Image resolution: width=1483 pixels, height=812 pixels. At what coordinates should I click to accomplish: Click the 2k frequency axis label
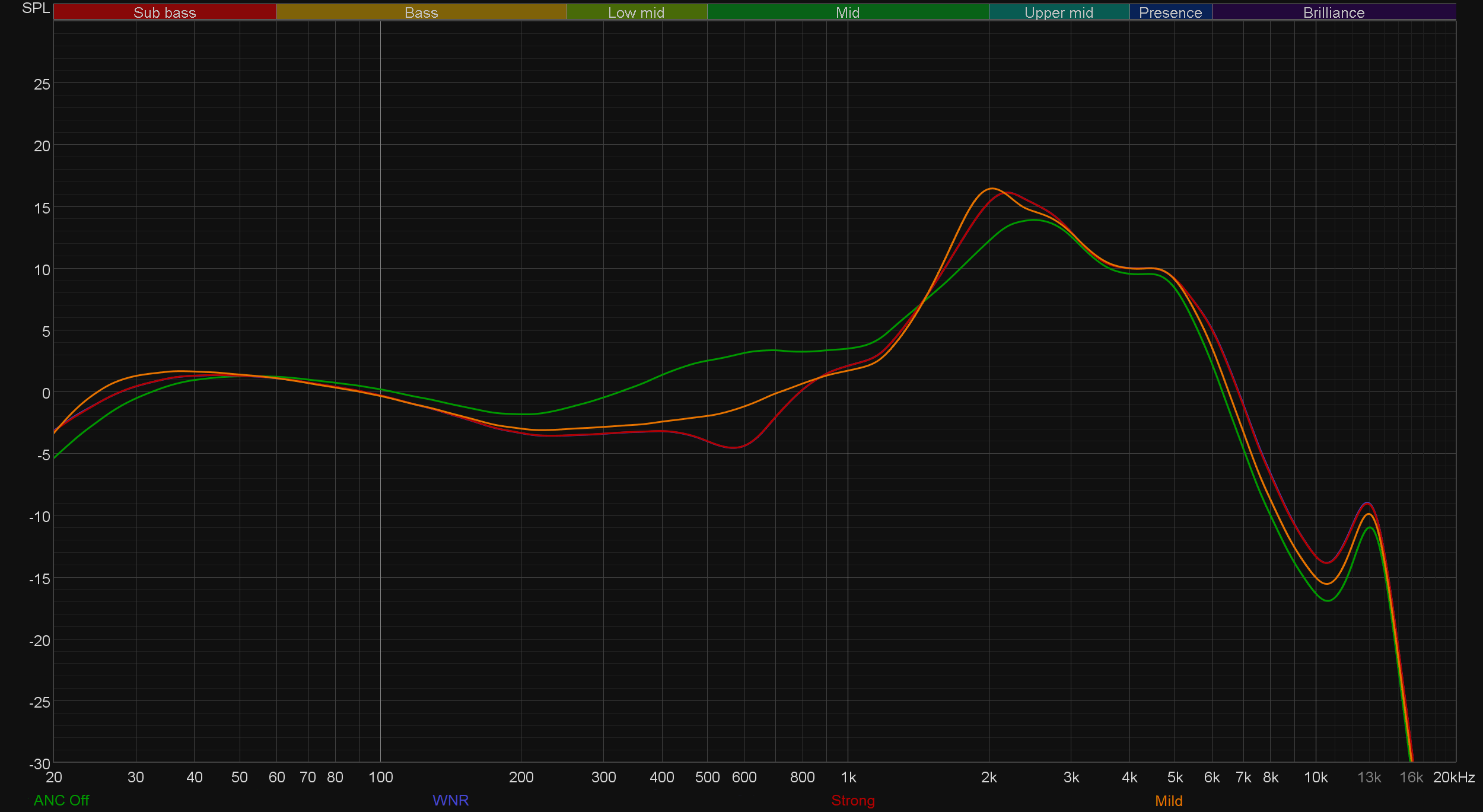(988, 777)
